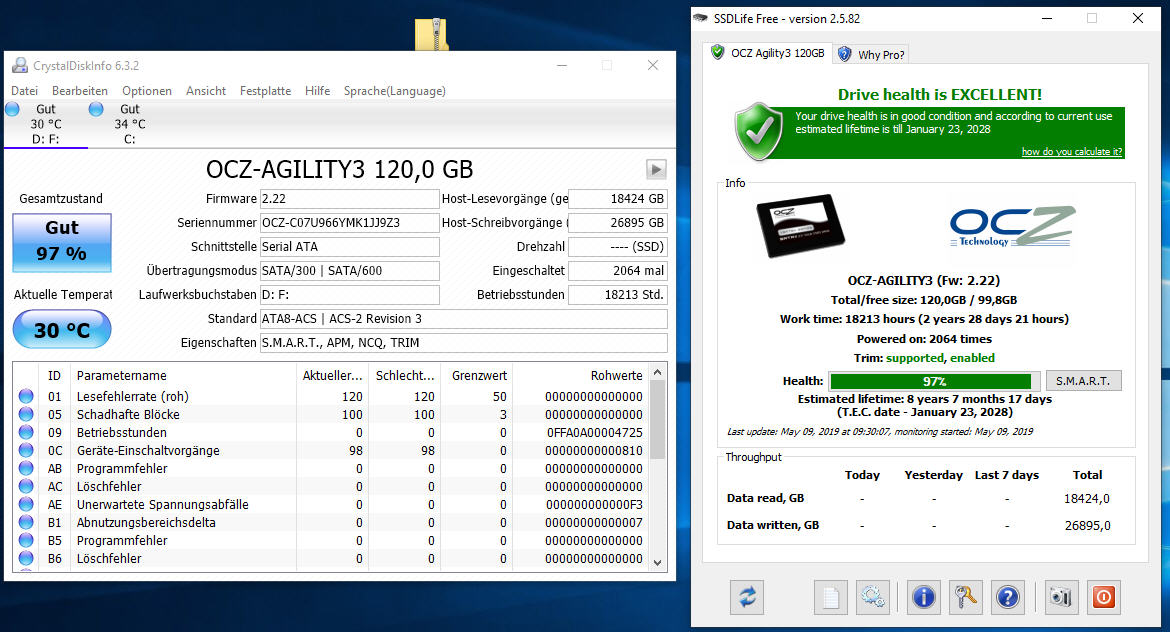Generate a report using the document icon

point(829,597)
